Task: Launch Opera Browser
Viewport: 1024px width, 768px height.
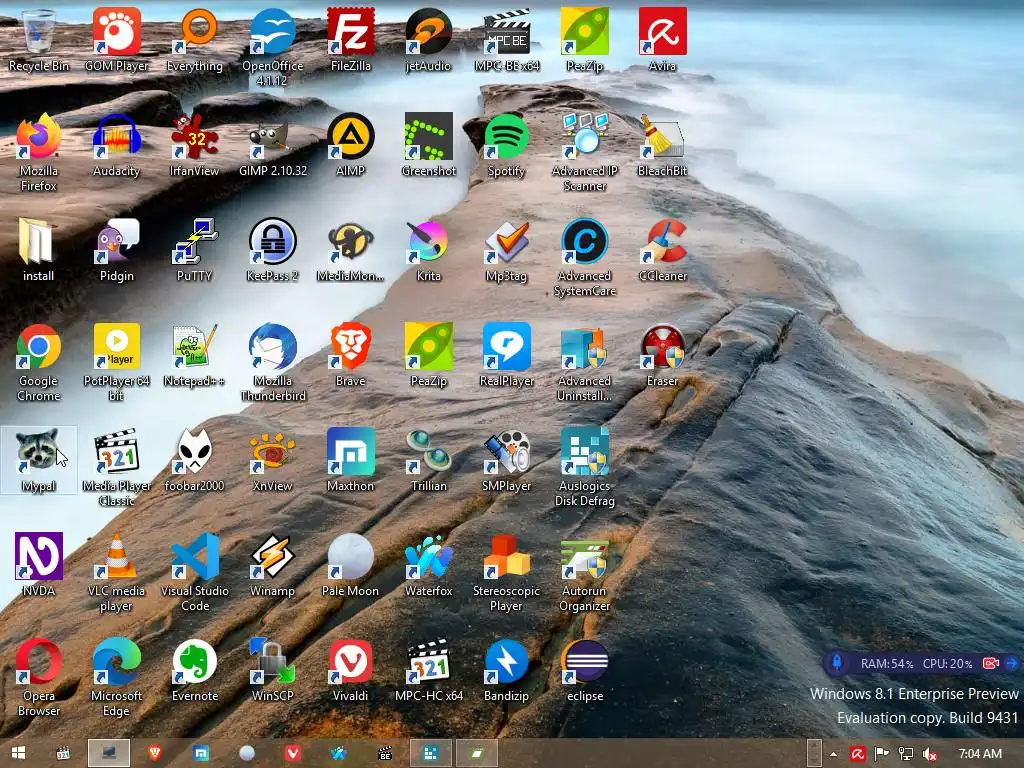Action: [x=39, y=677]
